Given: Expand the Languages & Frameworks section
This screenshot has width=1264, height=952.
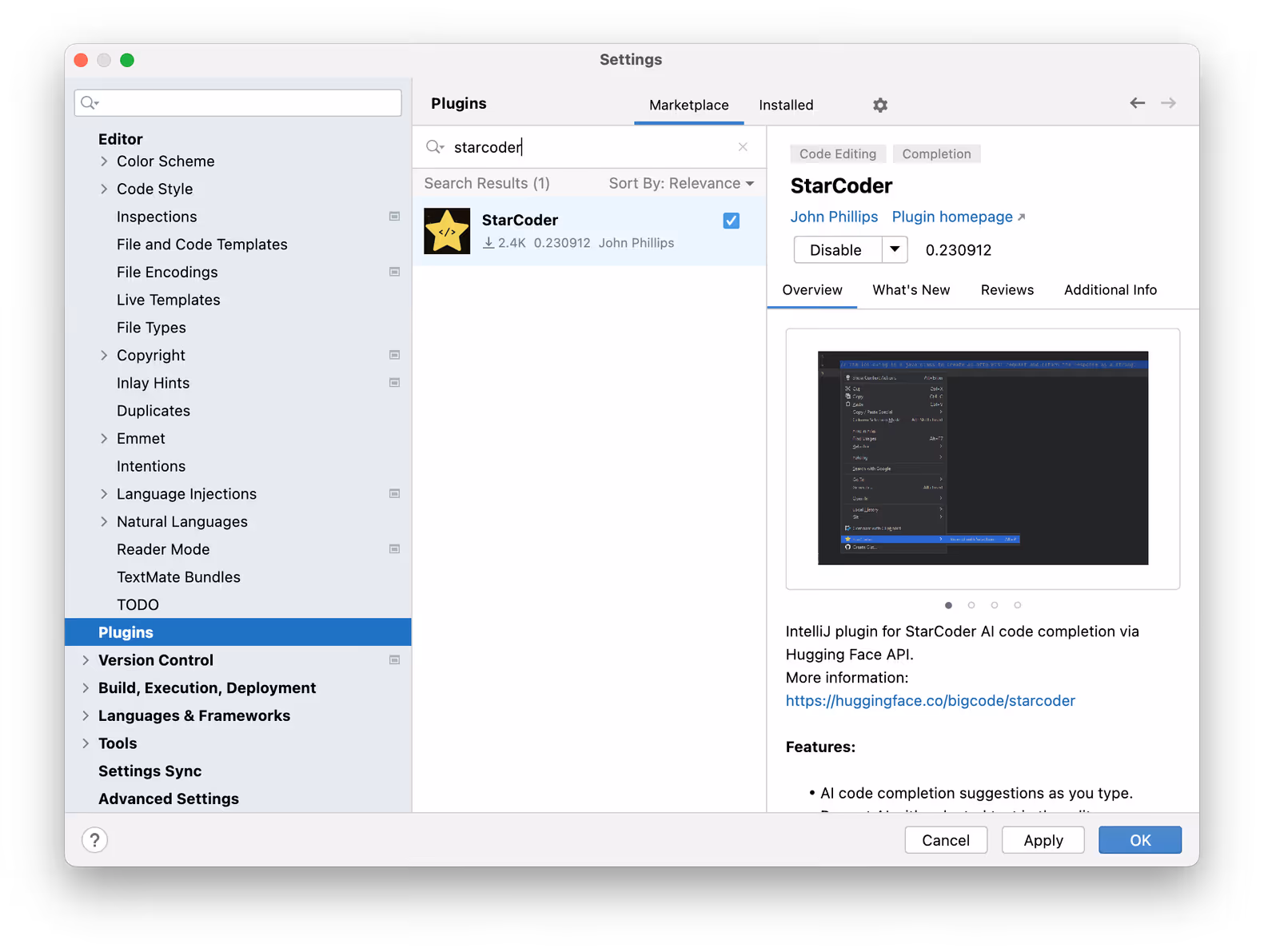Looking at the screenshot, I should (86, 716).
